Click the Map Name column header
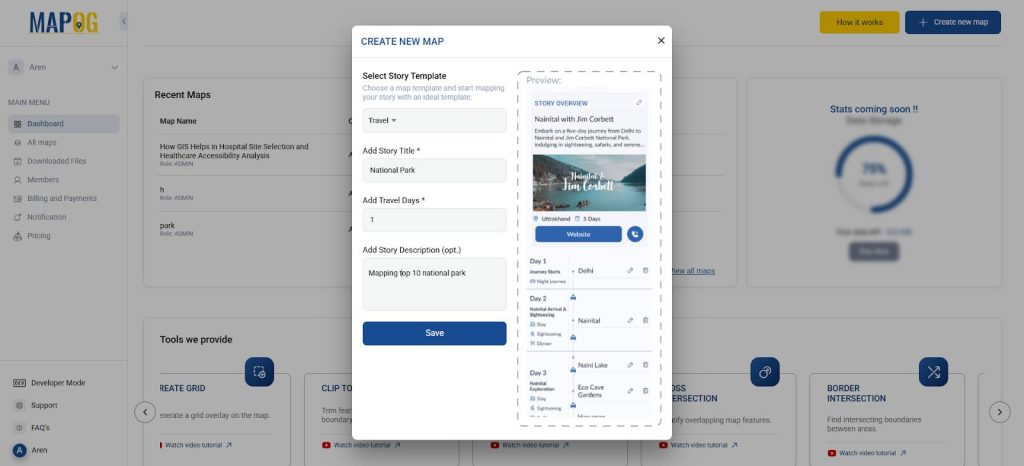This screenshot has width=1024, height=466. [x=178, y=121]
